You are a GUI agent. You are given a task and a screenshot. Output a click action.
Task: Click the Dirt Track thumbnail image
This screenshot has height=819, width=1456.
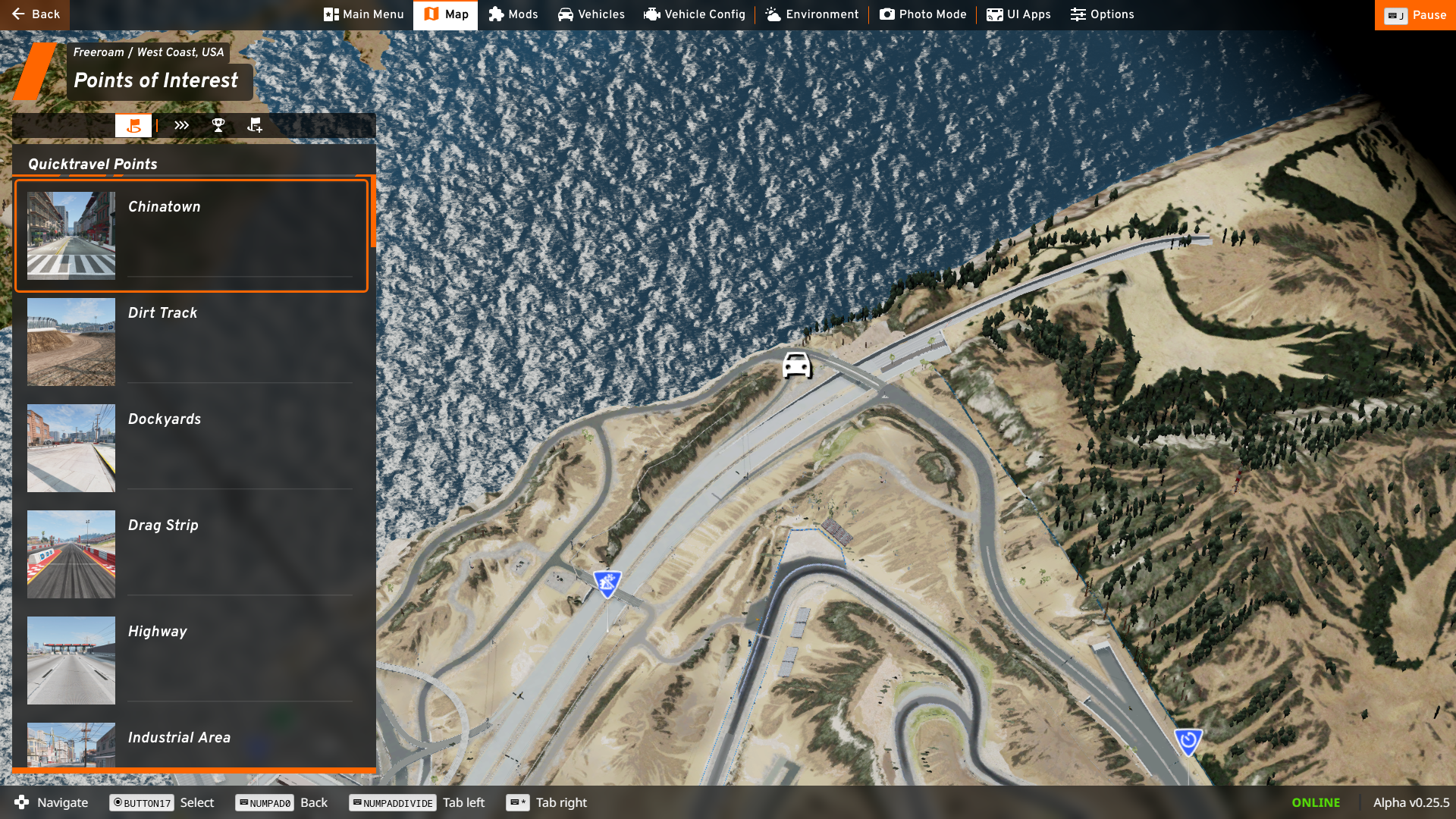[71, 342]
